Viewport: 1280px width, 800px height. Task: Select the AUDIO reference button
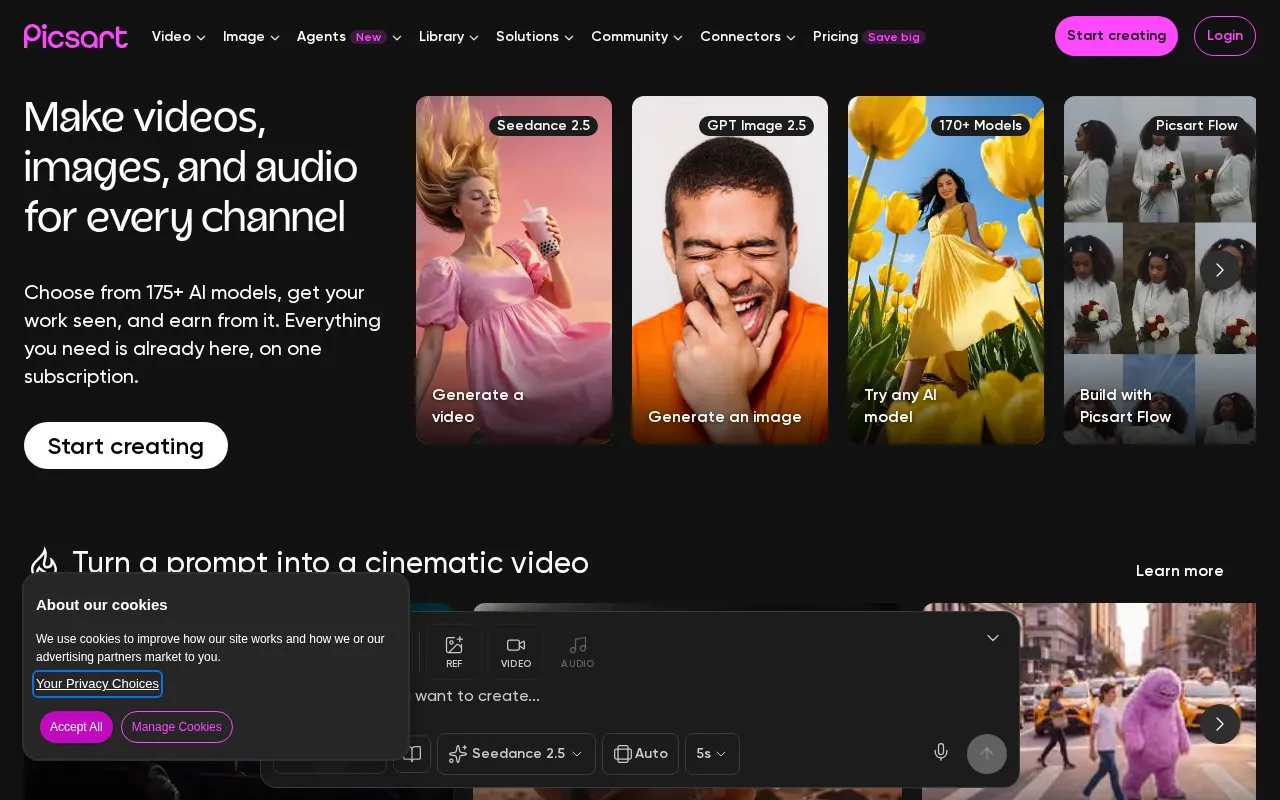point(578,652)
